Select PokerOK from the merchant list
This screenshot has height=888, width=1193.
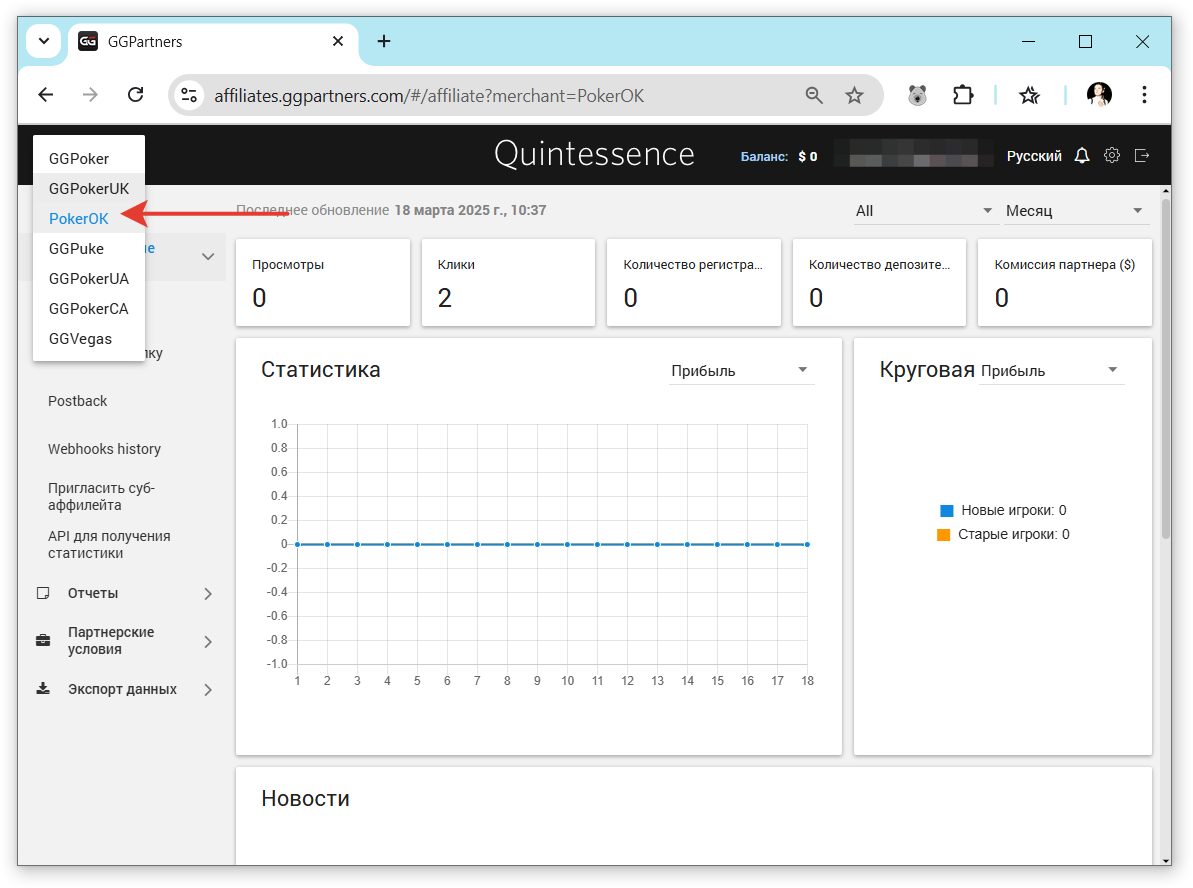[x=89, y=218]
